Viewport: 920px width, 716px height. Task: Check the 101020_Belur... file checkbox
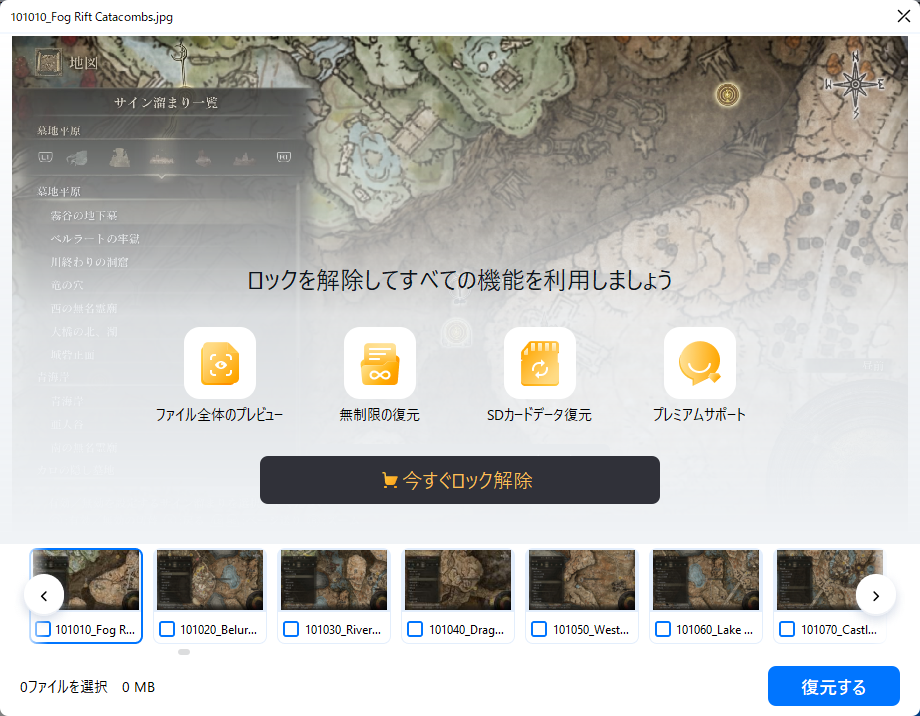tap(167, 629)
